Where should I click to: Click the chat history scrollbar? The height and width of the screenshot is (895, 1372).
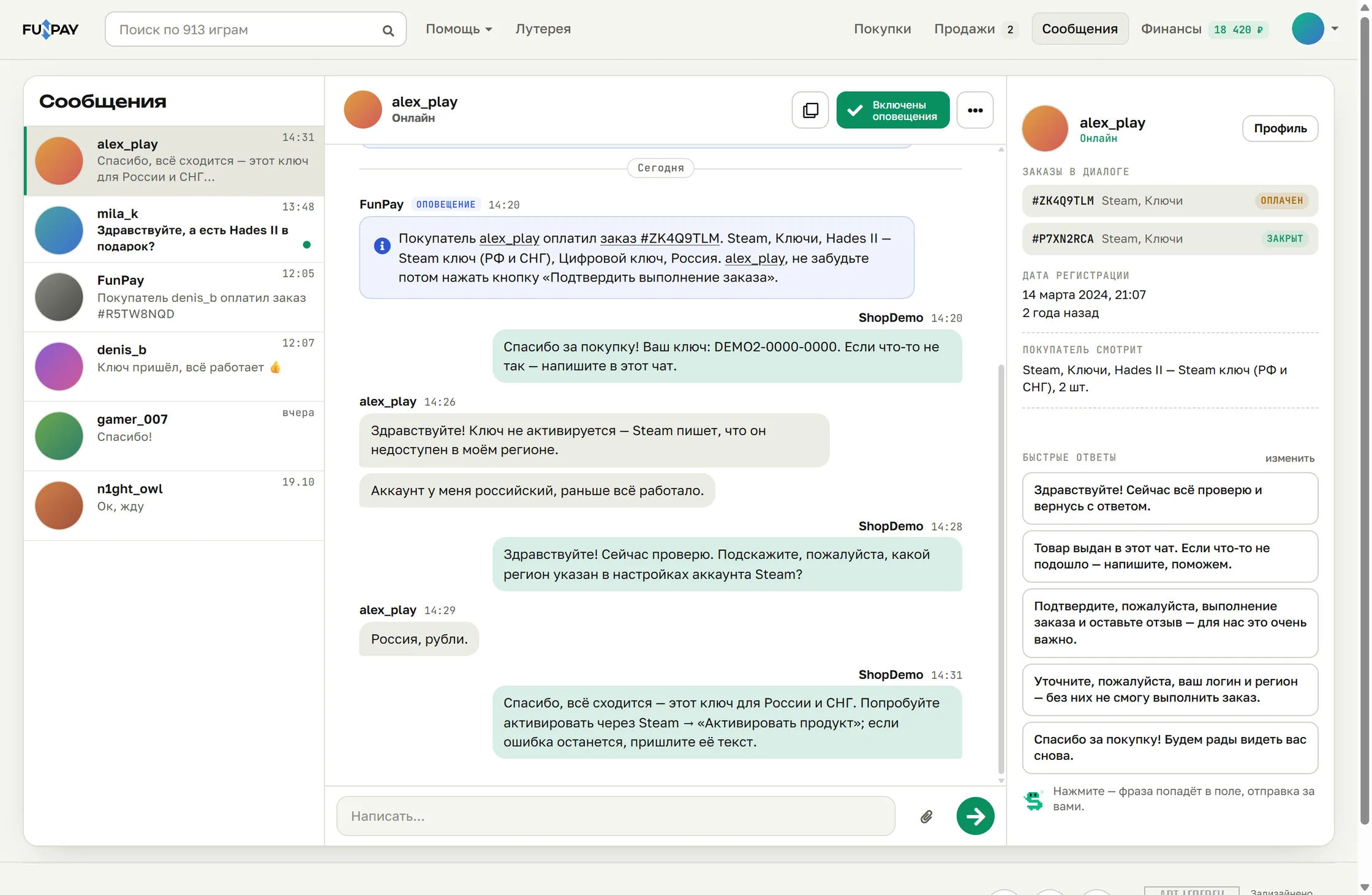tap(1001, 569)
